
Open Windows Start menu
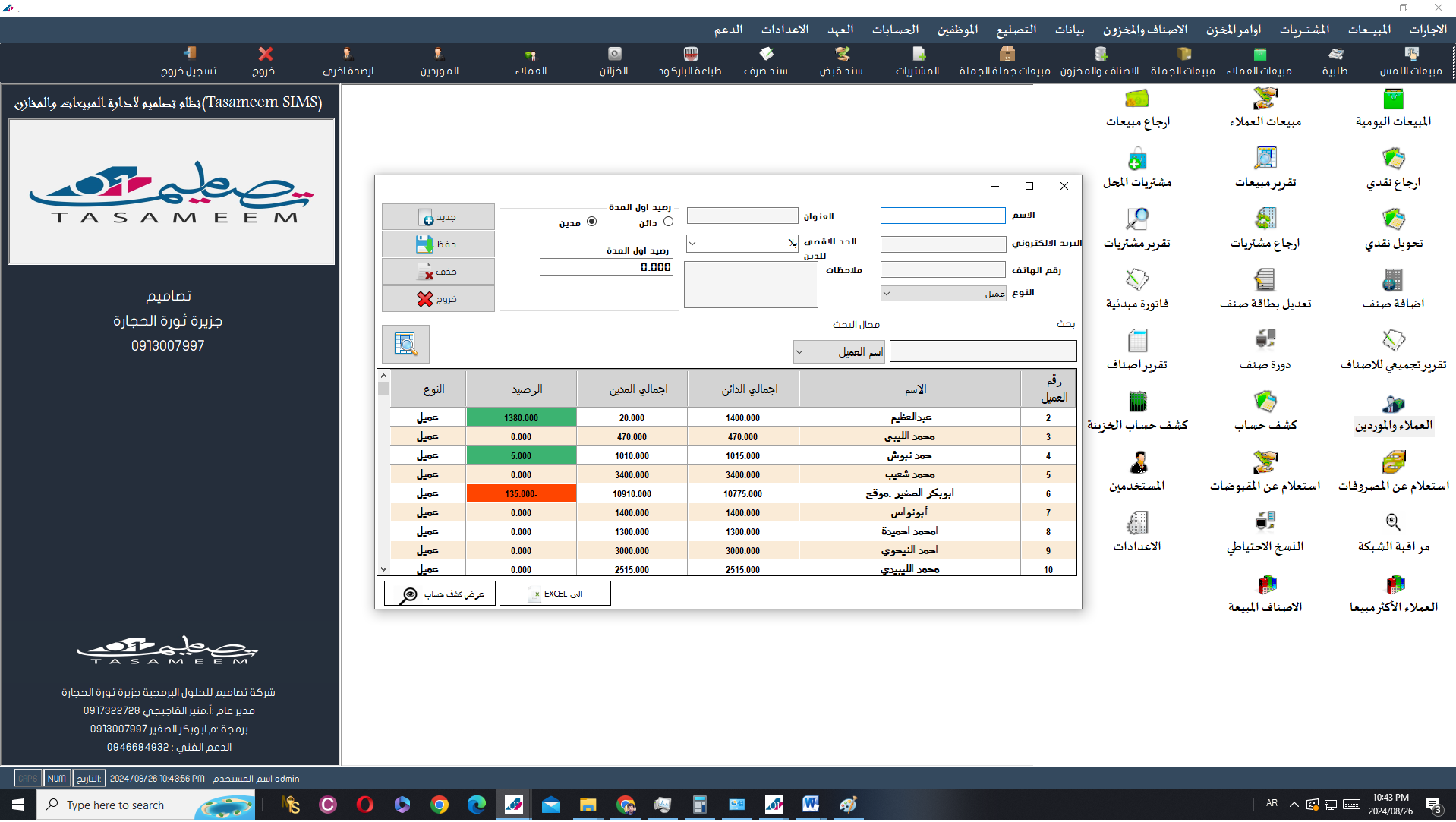click(18, 805)
